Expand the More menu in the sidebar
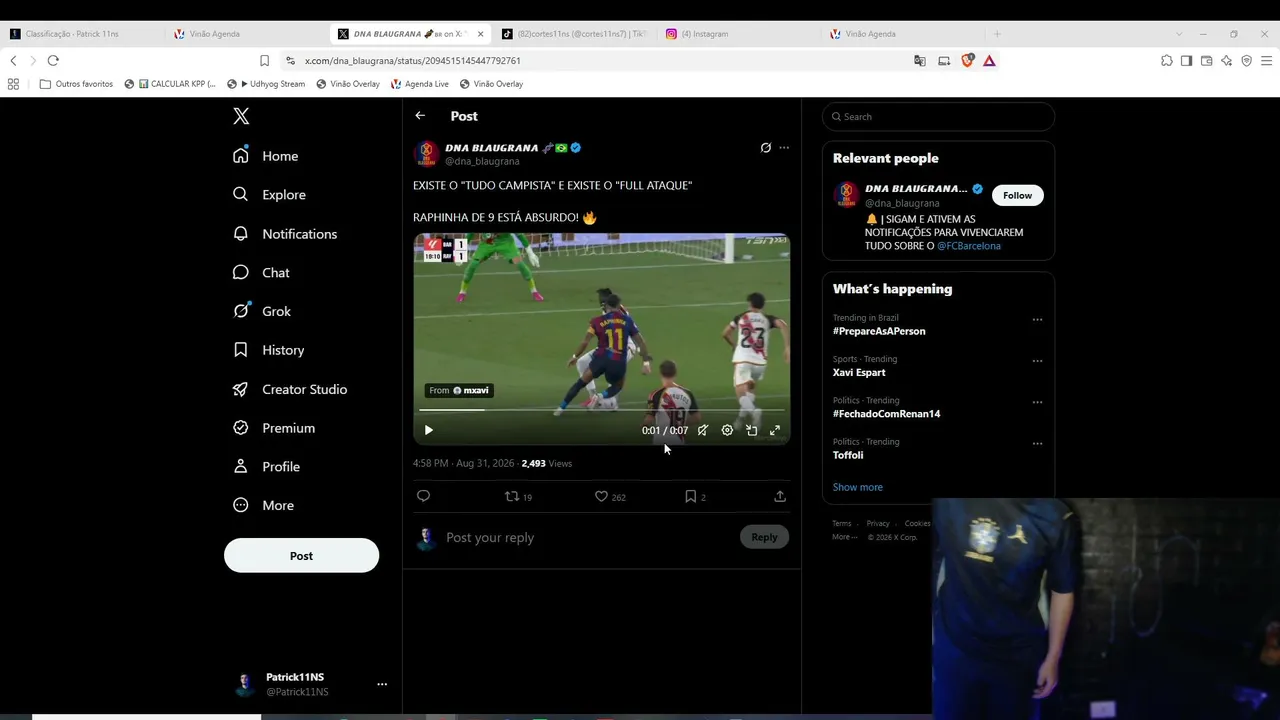The height and width of the screenshot is (720, 1280). point(264,506)
